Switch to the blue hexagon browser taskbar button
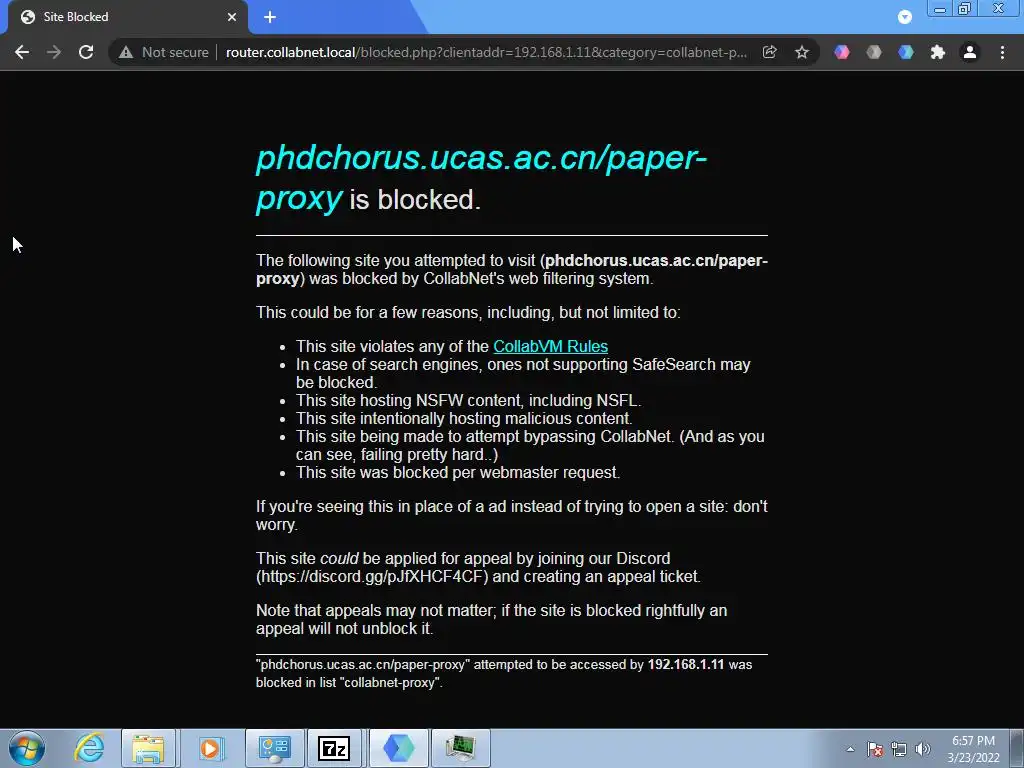The image size is (1024, 768). pos(398,748)
